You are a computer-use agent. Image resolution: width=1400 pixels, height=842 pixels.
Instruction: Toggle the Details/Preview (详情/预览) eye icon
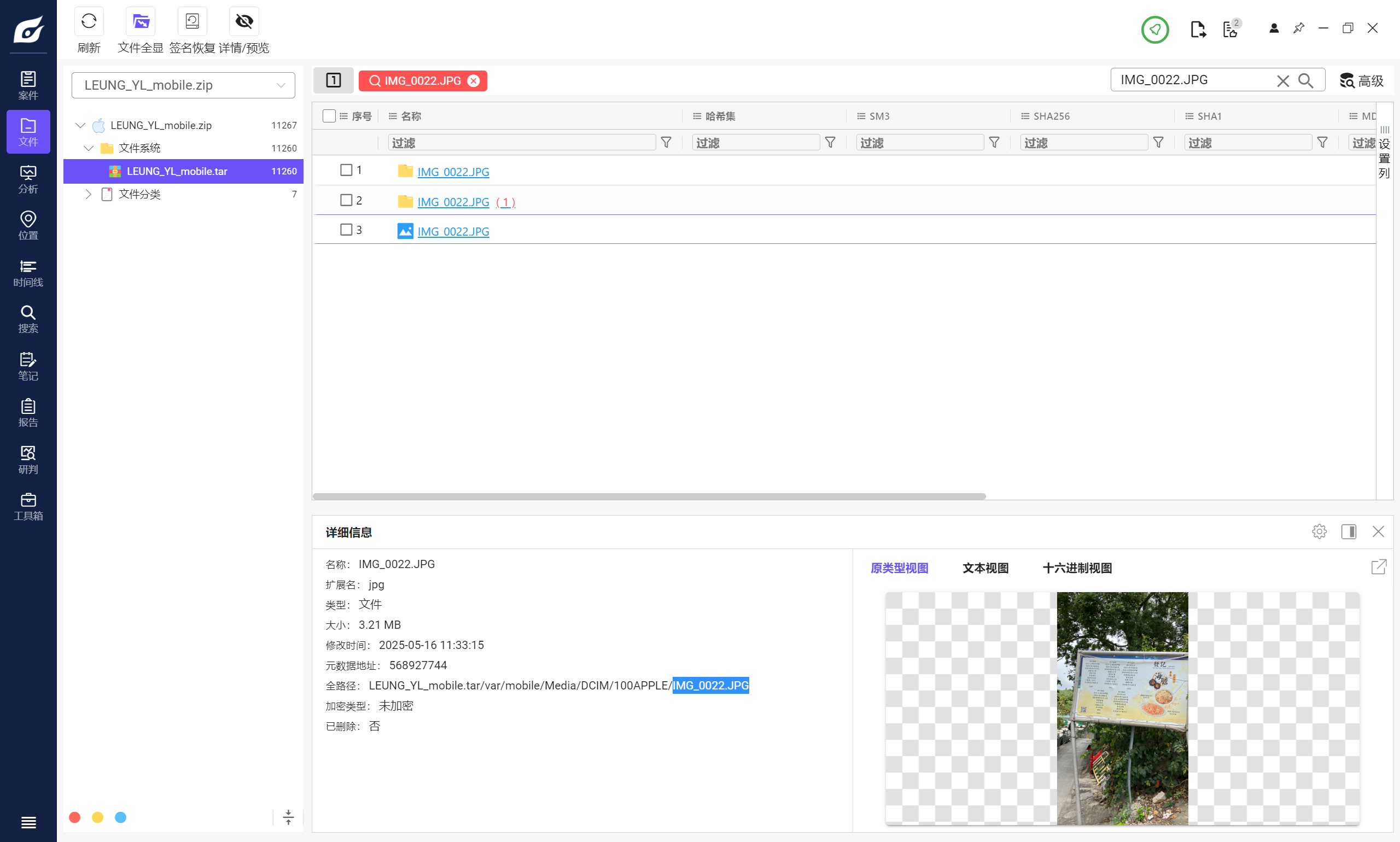244,21
